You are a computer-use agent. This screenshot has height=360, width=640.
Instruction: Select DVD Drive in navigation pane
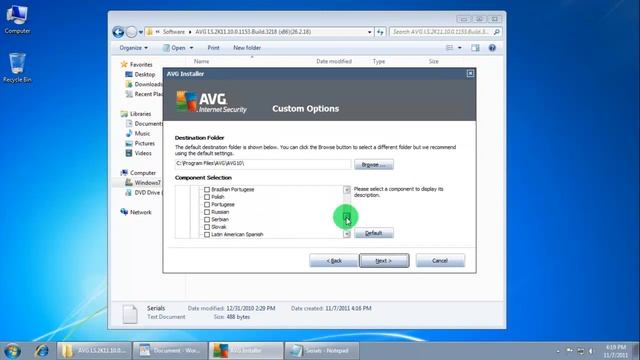pos(144,192)
